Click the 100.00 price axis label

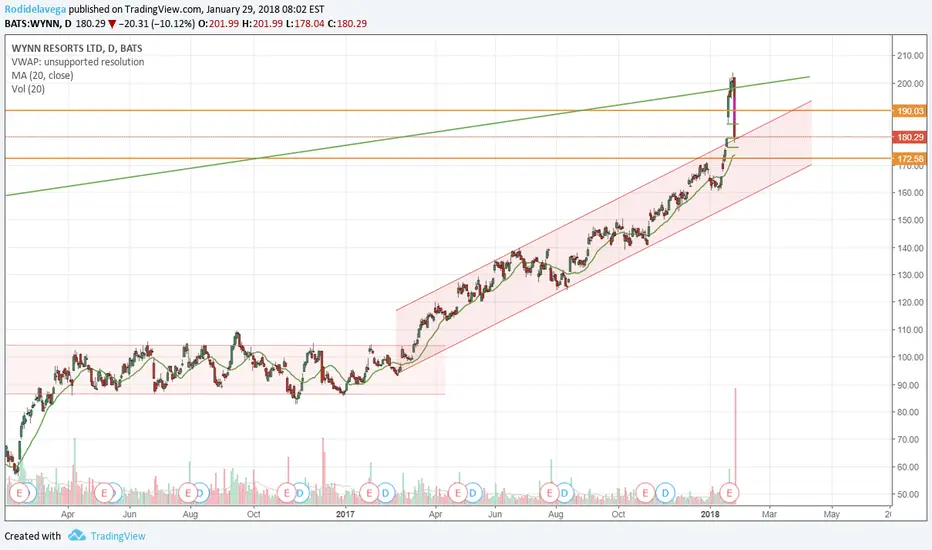click(910, 357)
